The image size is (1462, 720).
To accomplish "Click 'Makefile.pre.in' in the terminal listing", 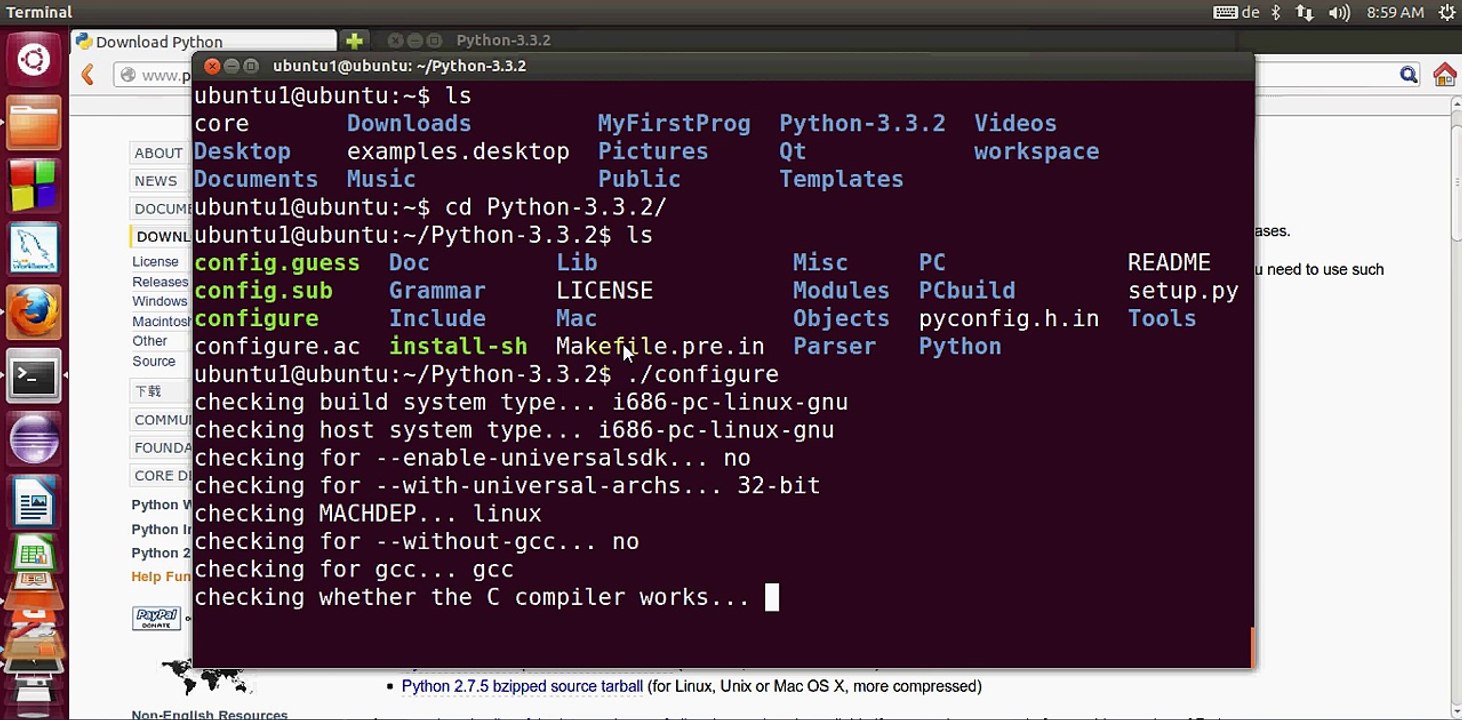I will click(660, 347).
